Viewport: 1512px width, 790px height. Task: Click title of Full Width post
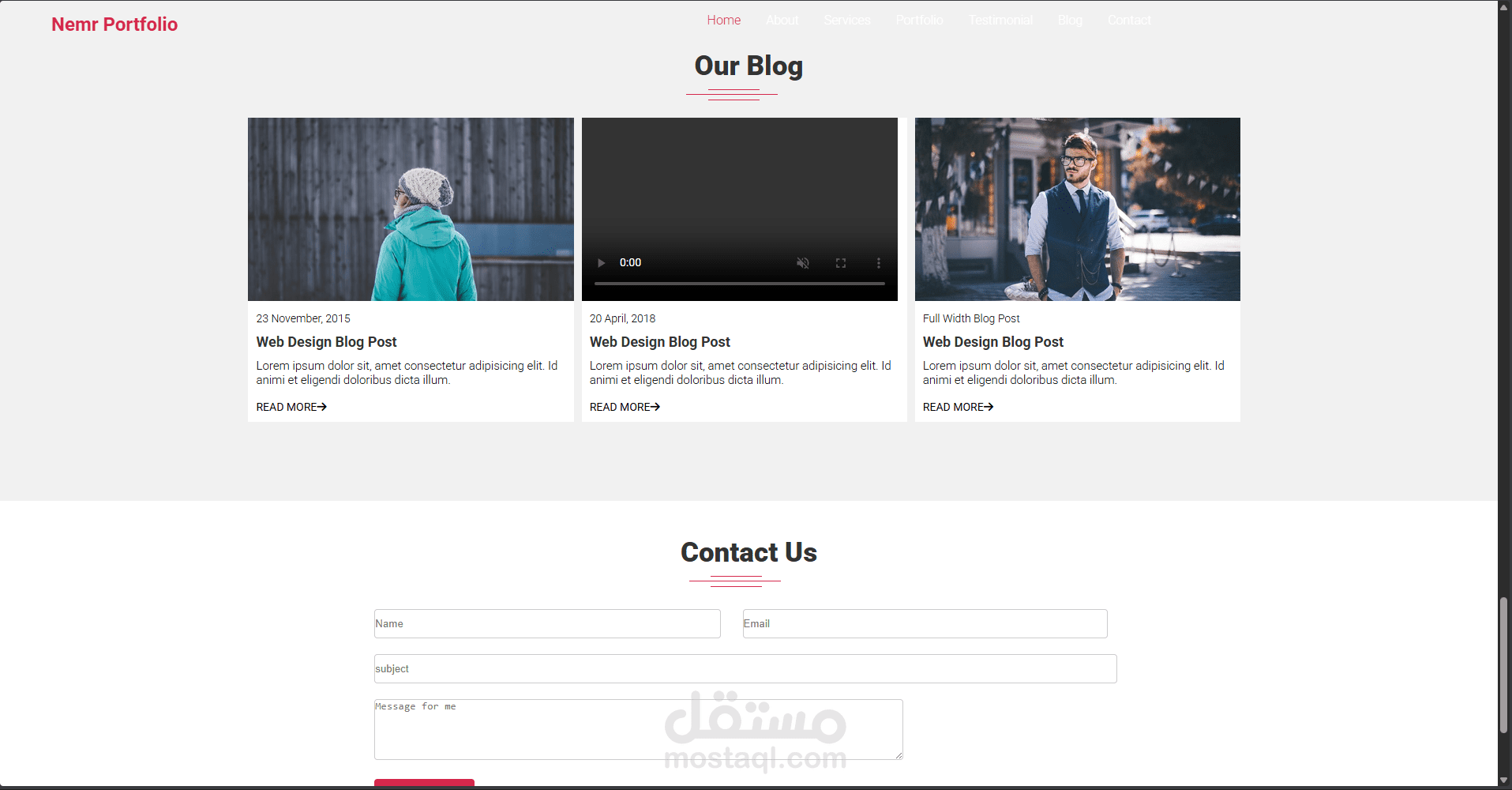point(993,342)
